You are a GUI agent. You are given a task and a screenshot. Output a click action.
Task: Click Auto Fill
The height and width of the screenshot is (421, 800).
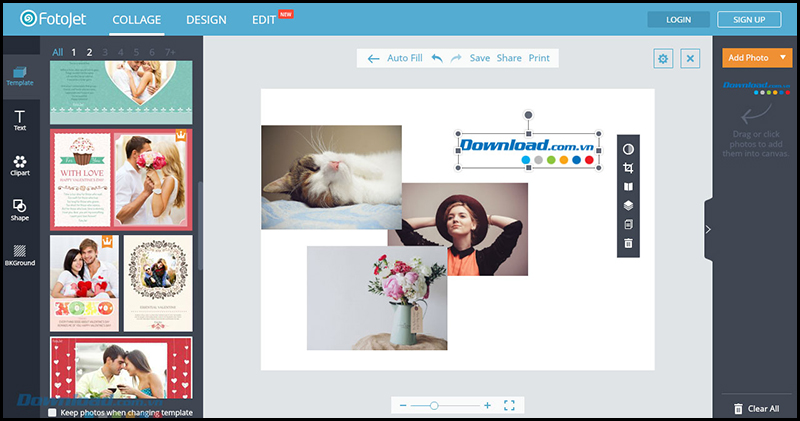pos(405,58)
